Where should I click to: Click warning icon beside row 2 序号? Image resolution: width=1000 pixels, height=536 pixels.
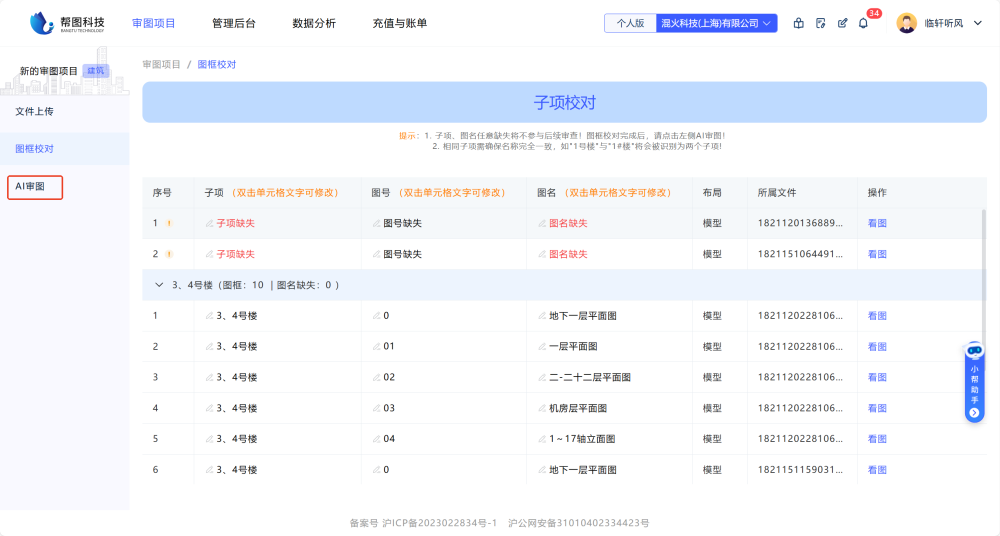click(x=169, y=254)
